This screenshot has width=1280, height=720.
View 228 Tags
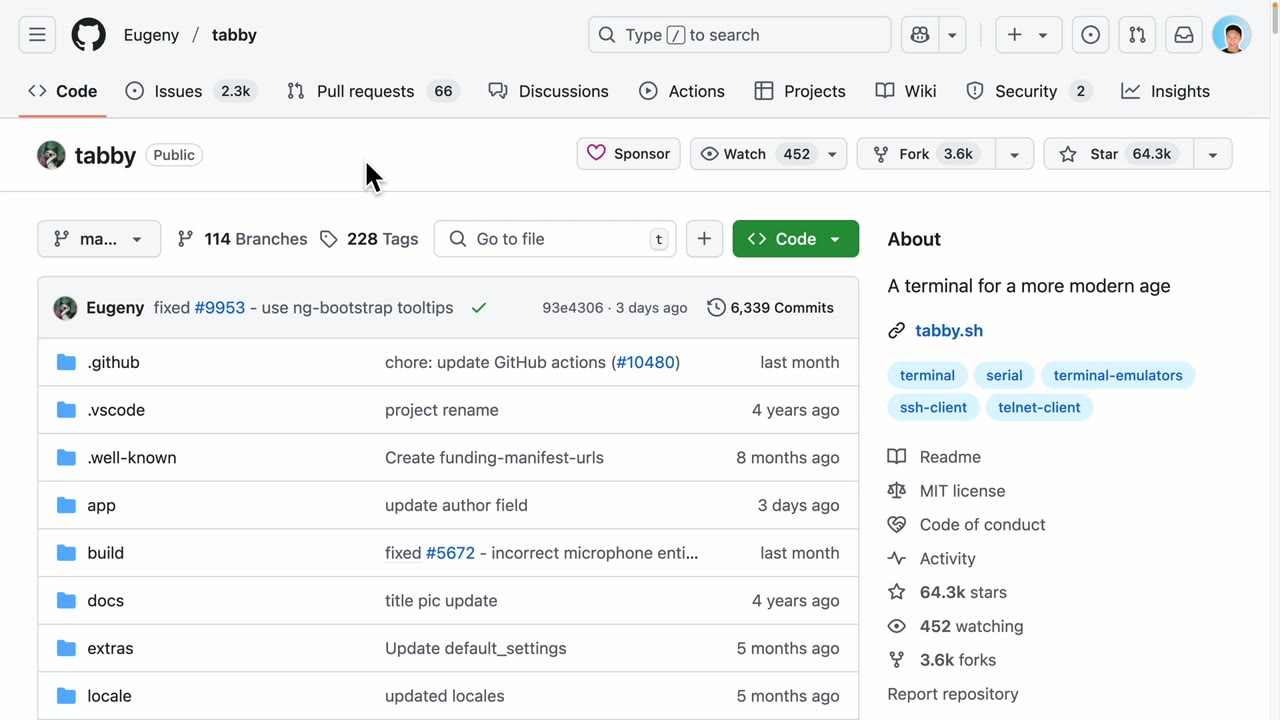[369, 239]
